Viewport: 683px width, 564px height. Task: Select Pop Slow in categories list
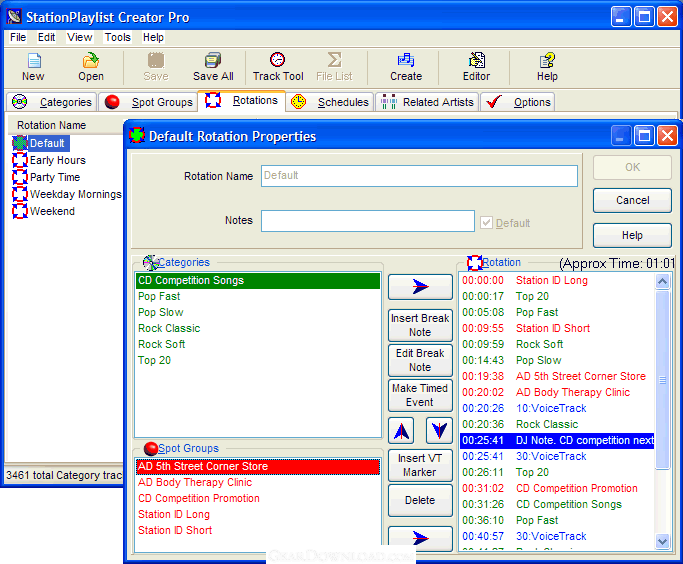point(257,312)
